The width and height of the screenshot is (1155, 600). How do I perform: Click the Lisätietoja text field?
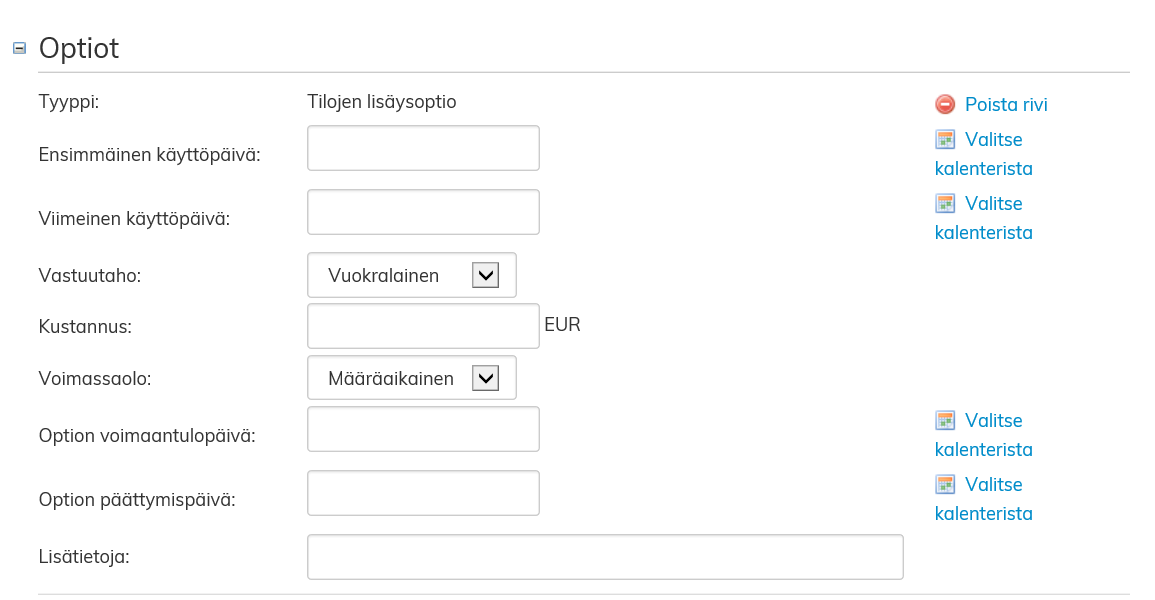605,557
